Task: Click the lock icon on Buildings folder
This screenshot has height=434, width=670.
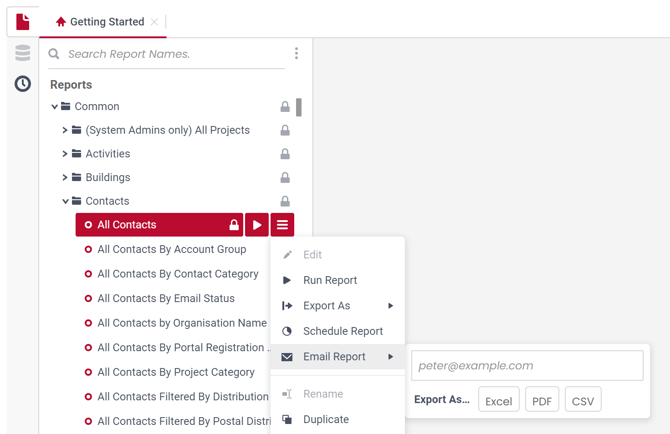Action: 285,177
